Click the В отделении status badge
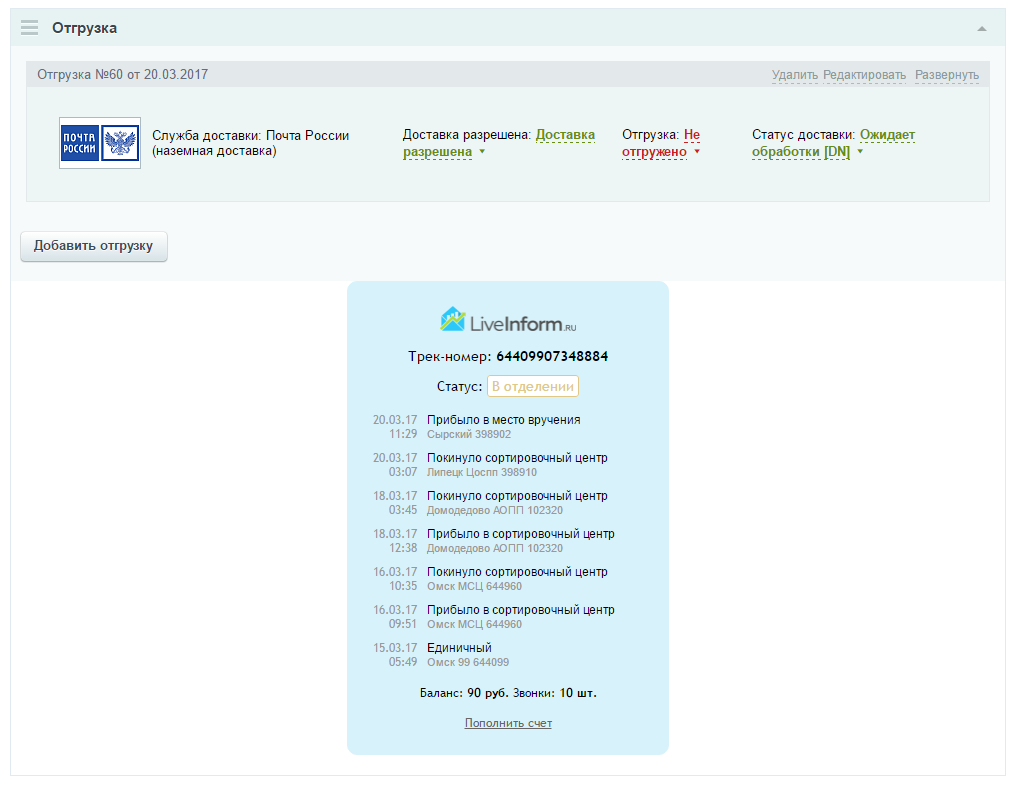This screenshot has height=793, width=1018. tap(532, 386)
